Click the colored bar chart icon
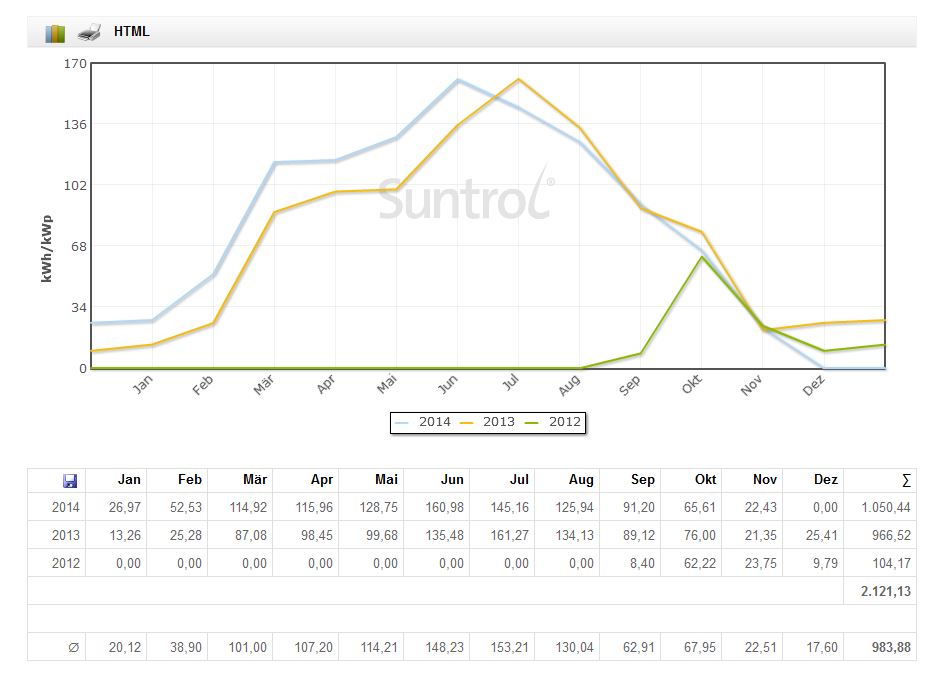Image resolution: width=935 pixels, height=683 pixels. 55,33
